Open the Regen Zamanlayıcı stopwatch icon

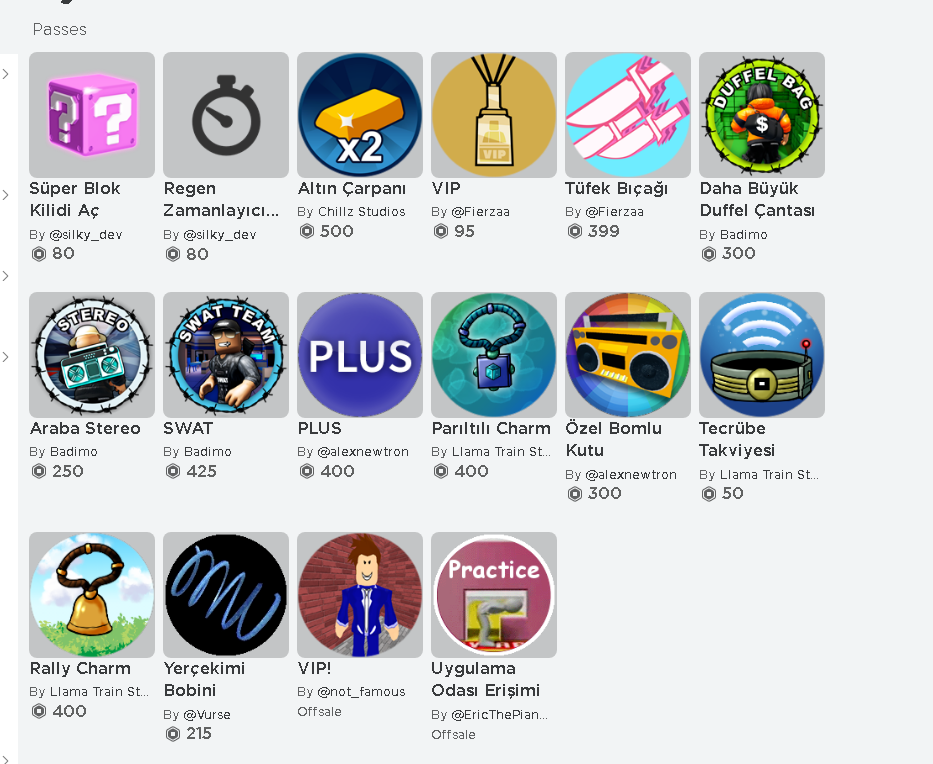[226, 115]
